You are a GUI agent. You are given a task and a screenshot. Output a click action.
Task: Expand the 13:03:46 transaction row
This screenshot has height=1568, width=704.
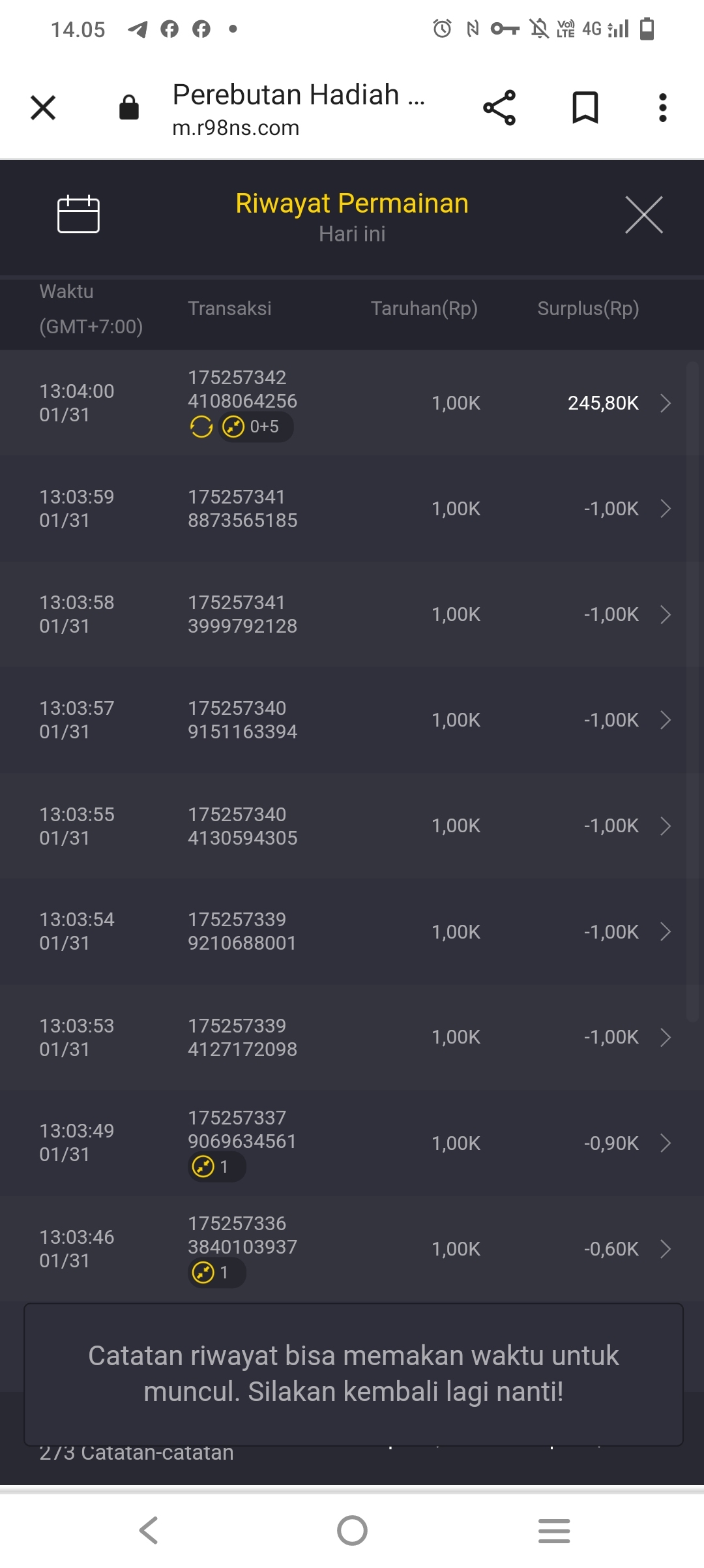point(665,1248)
